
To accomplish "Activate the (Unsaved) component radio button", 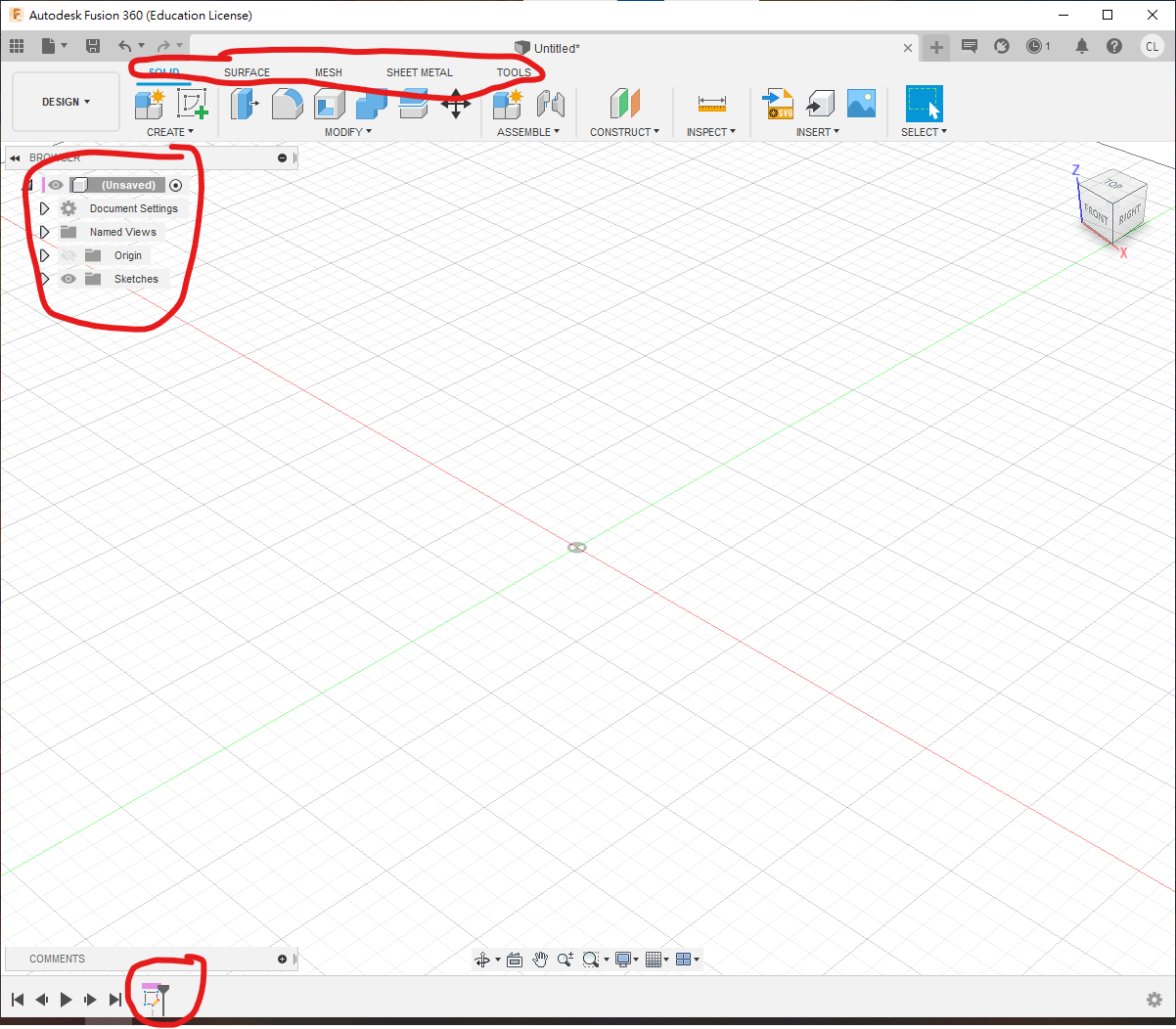I will pos(176,185).
